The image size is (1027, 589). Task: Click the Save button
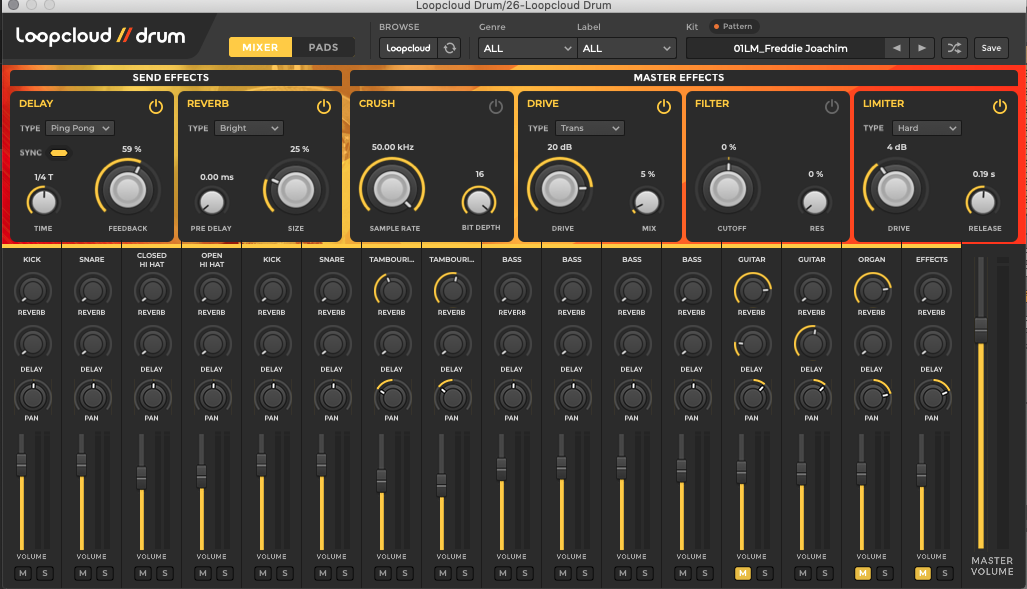click(x=991, y=48)
